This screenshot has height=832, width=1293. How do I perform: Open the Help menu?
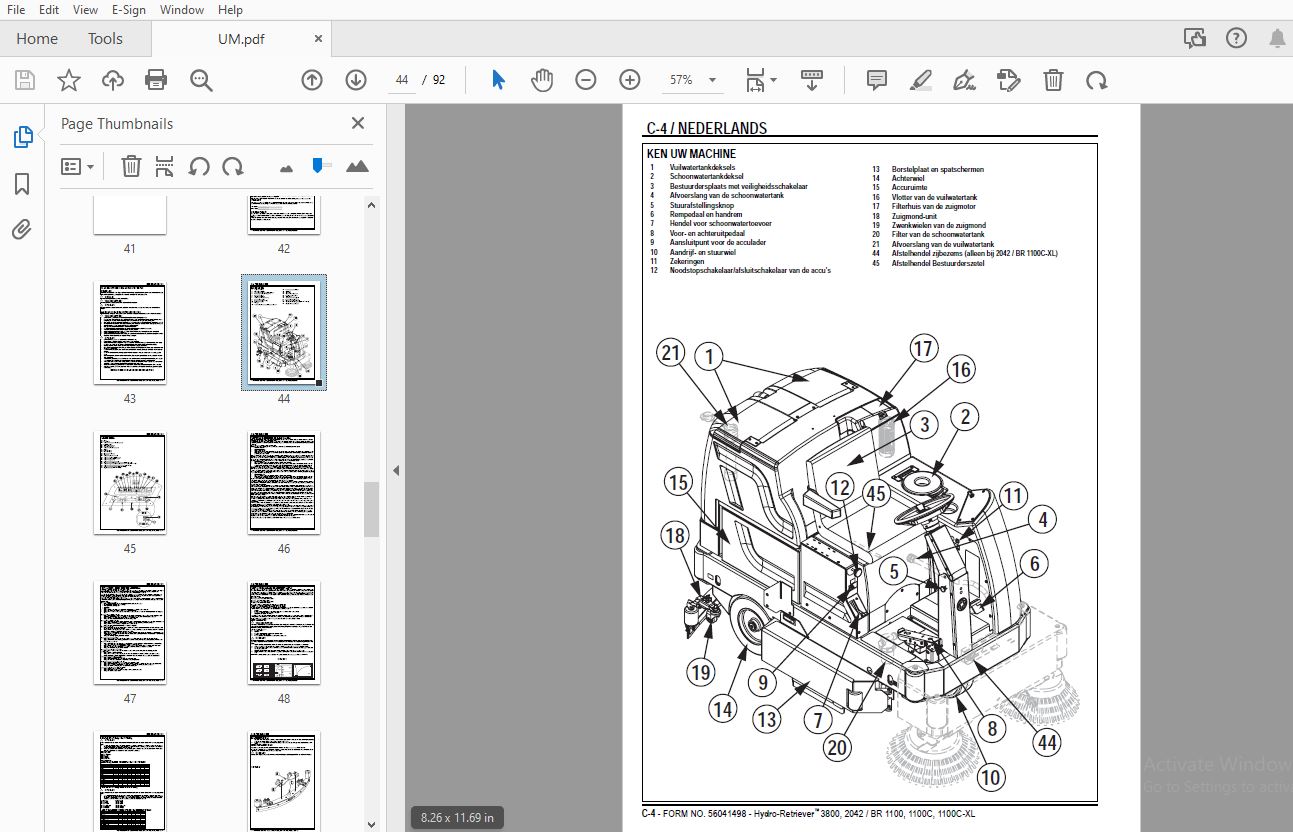[x=230, y=10]
